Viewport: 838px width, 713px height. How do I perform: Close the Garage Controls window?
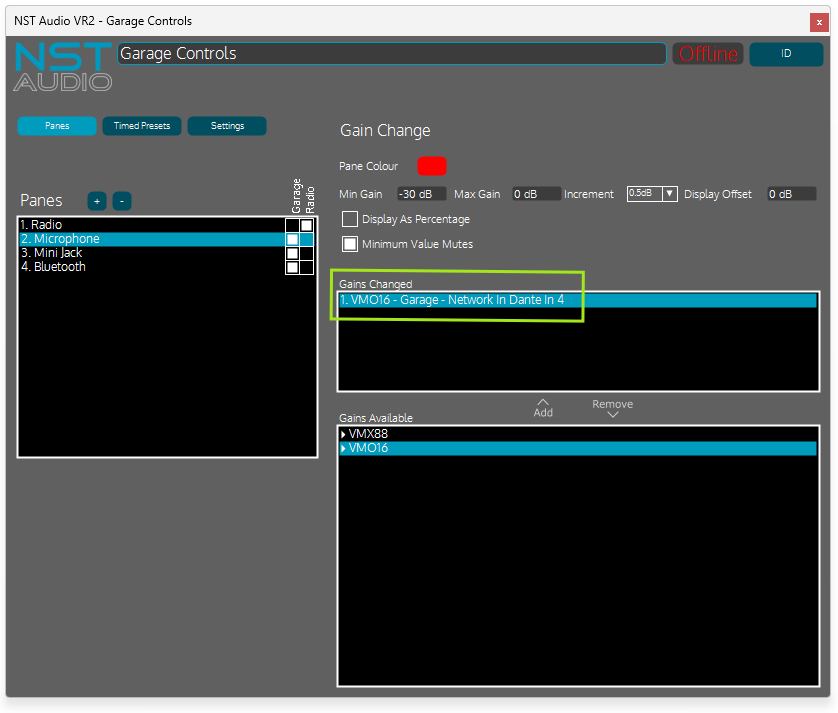click(819, 21)
